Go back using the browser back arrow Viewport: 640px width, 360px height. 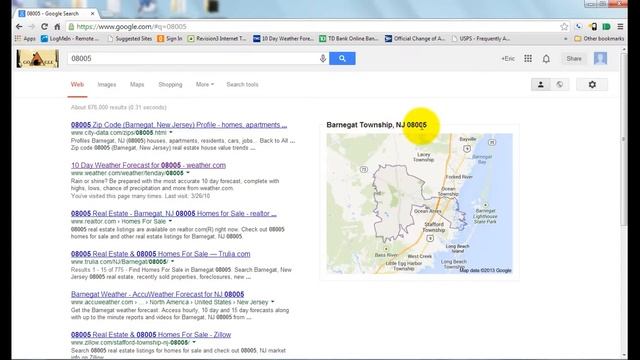pyautogui.click(x=19, y=27)
